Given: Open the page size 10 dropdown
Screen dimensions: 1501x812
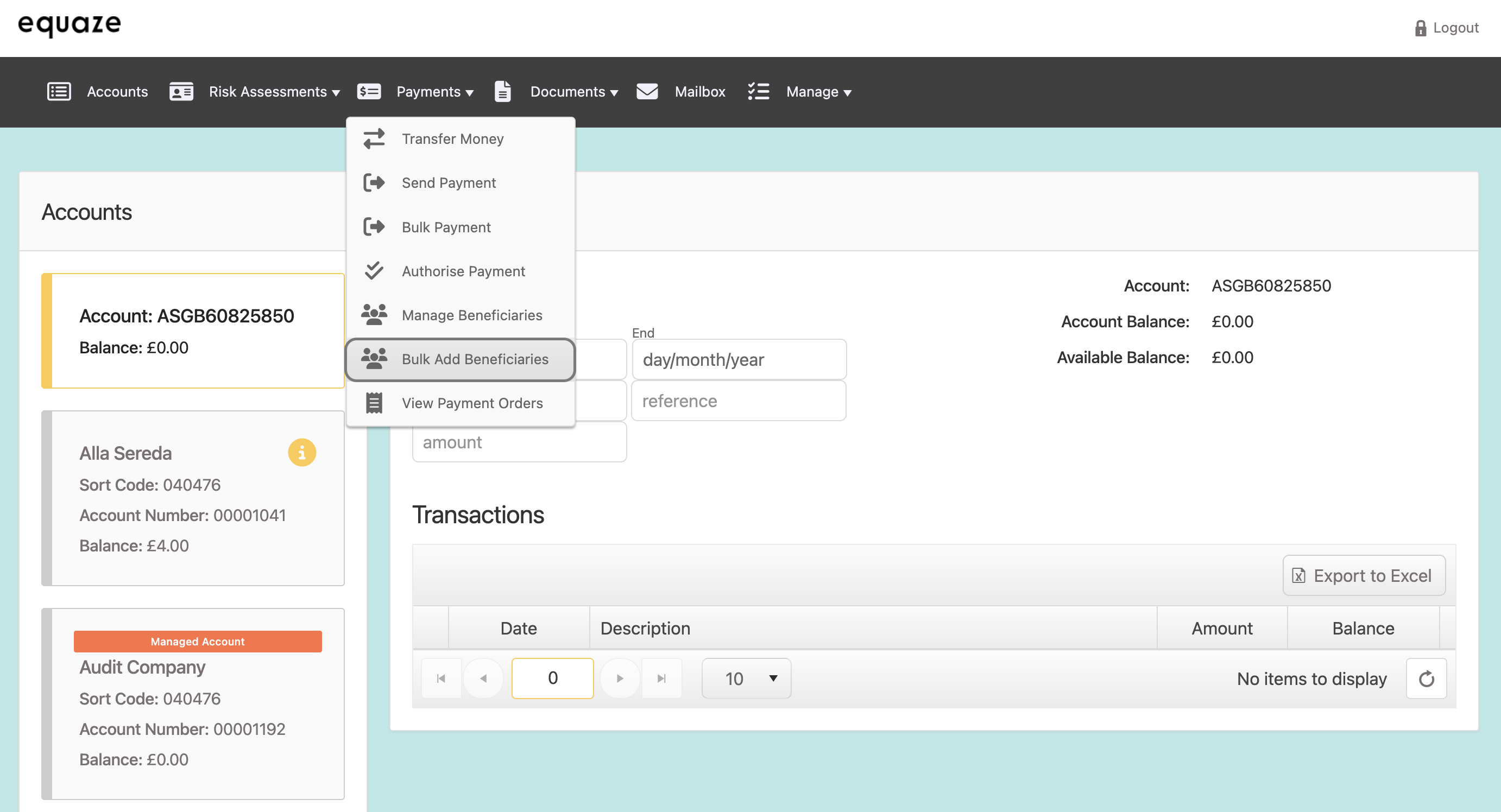Looking at the screenshot, I should 746,678.
